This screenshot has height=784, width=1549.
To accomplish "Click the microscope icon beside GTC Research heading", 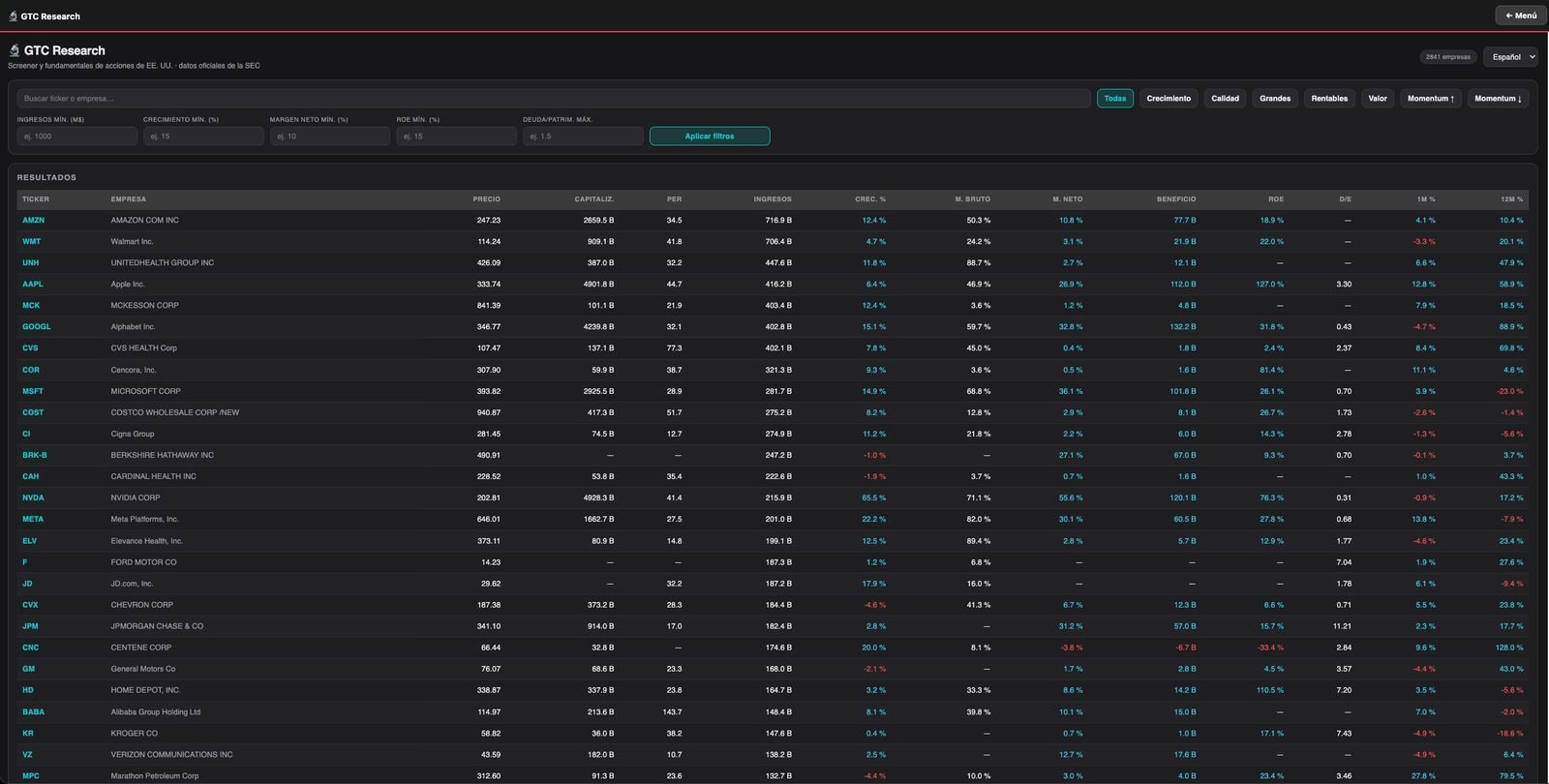I will [x=15, y=50].
